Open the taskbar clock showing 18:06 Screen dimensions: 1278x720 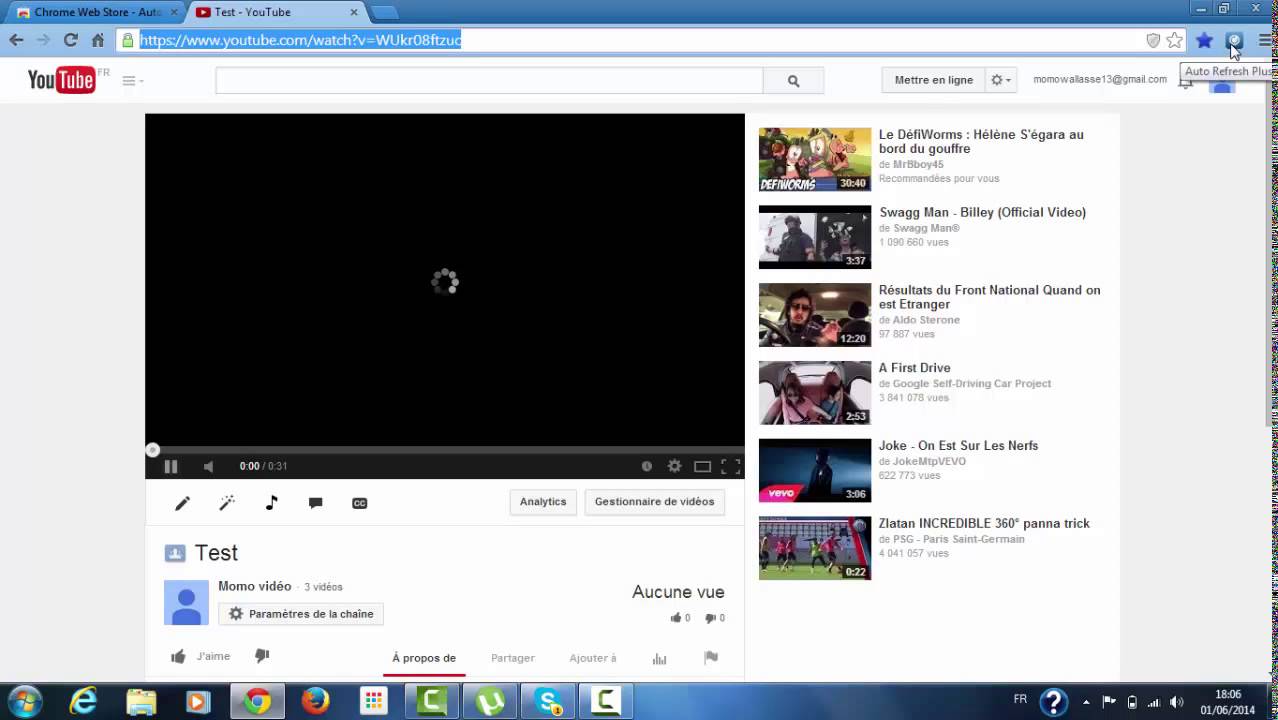click(1228, 702)
